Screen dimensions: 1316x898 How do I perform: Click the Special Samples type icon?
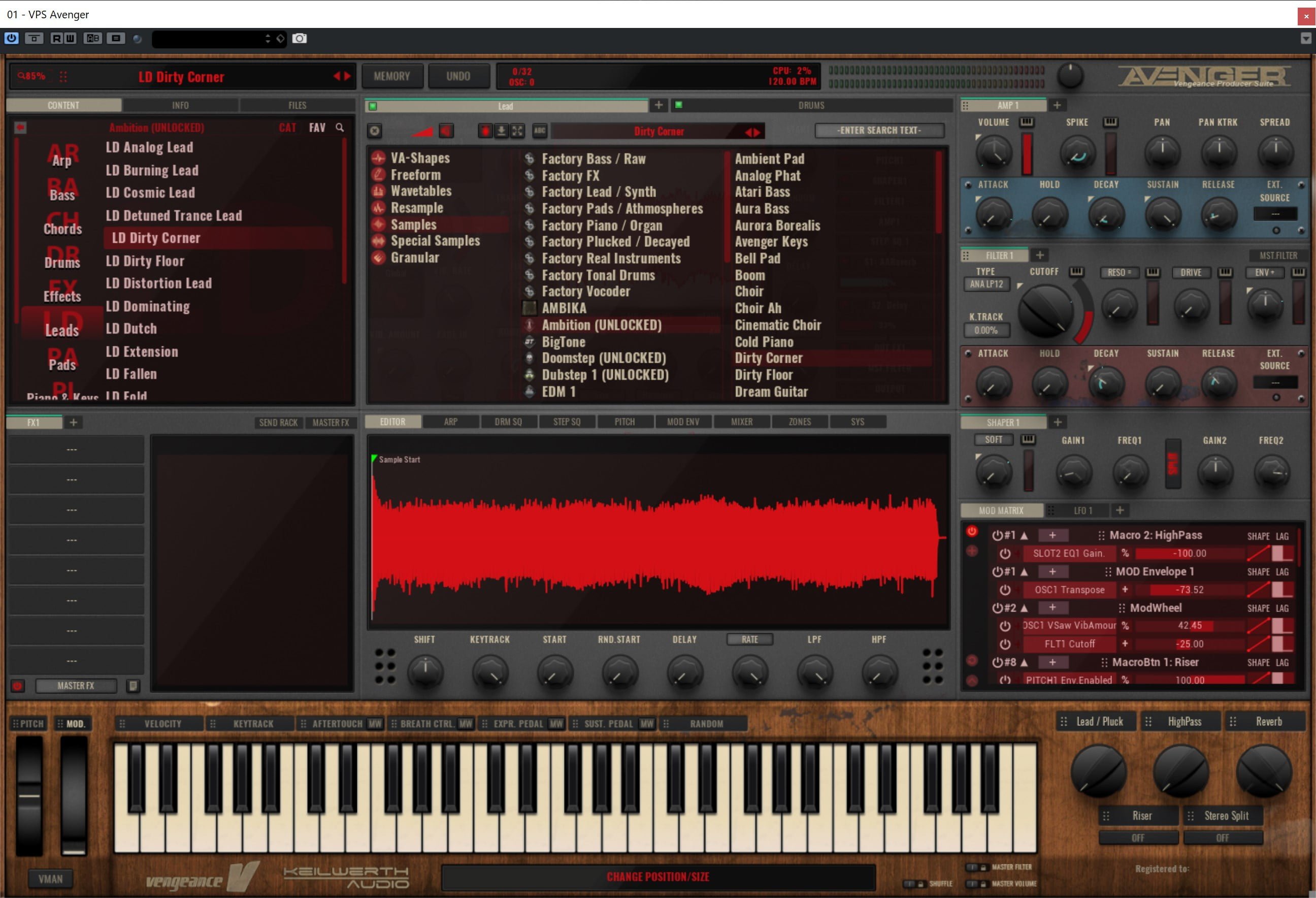378,241
